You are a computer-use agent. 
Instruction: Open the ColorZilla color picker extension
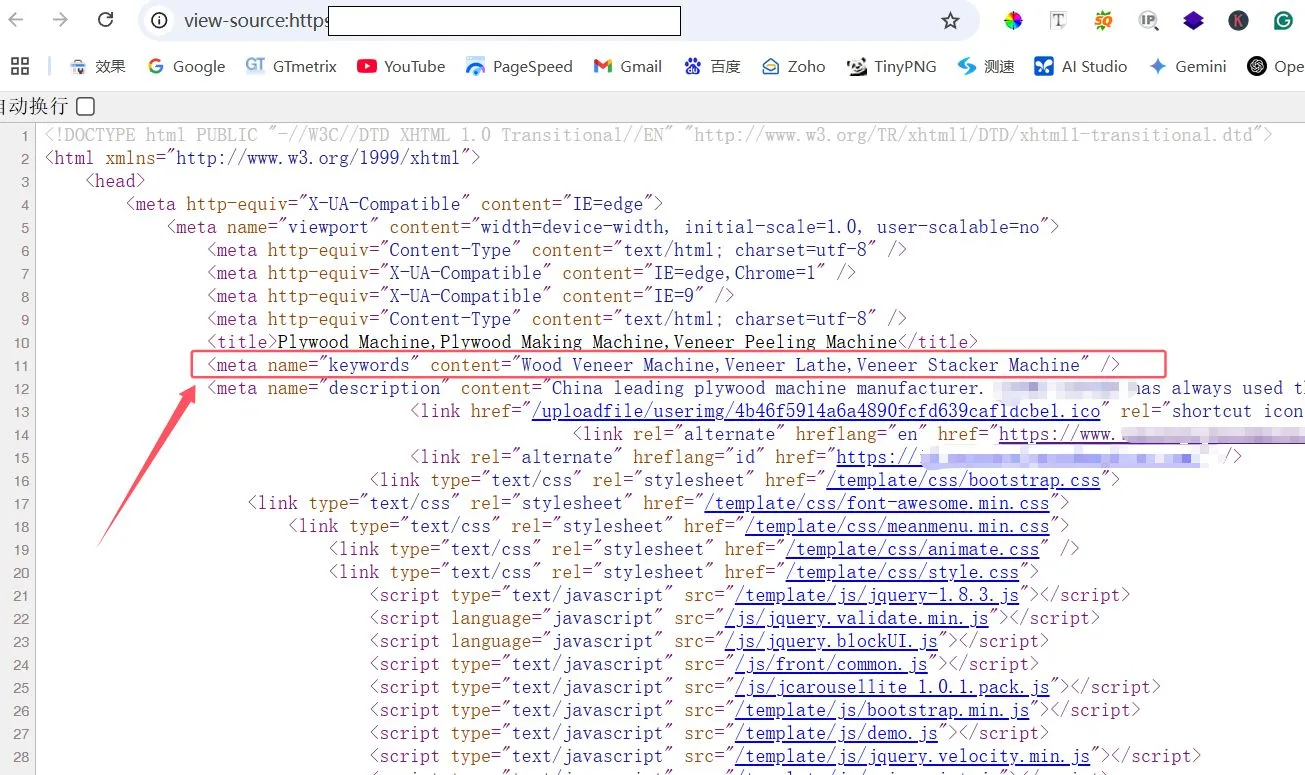tap(1012, 19)
